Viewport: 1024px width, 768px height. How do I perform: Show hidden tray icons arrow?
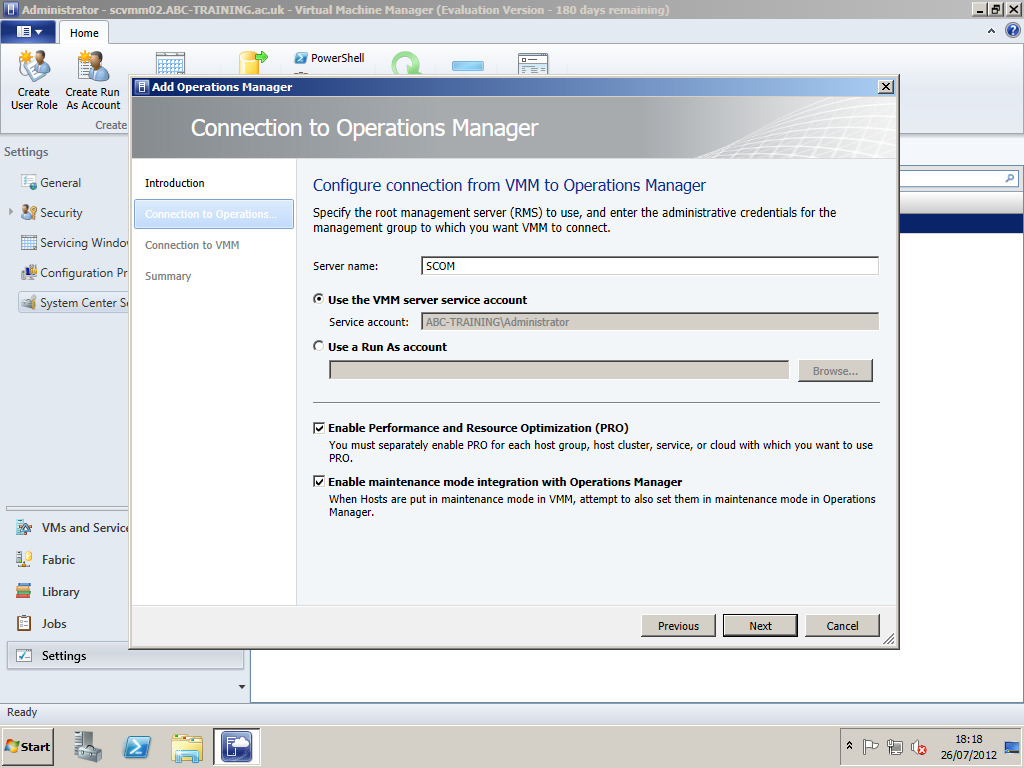pos(850,746)
